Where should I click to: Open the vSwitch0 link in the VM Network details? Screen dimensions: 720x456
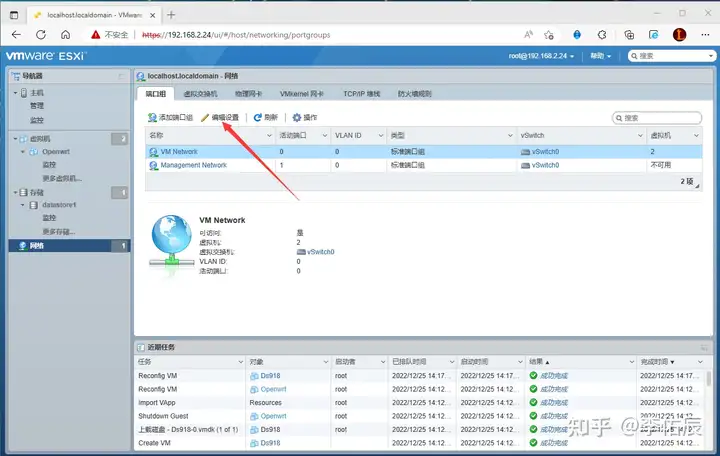tap(321, 252)
